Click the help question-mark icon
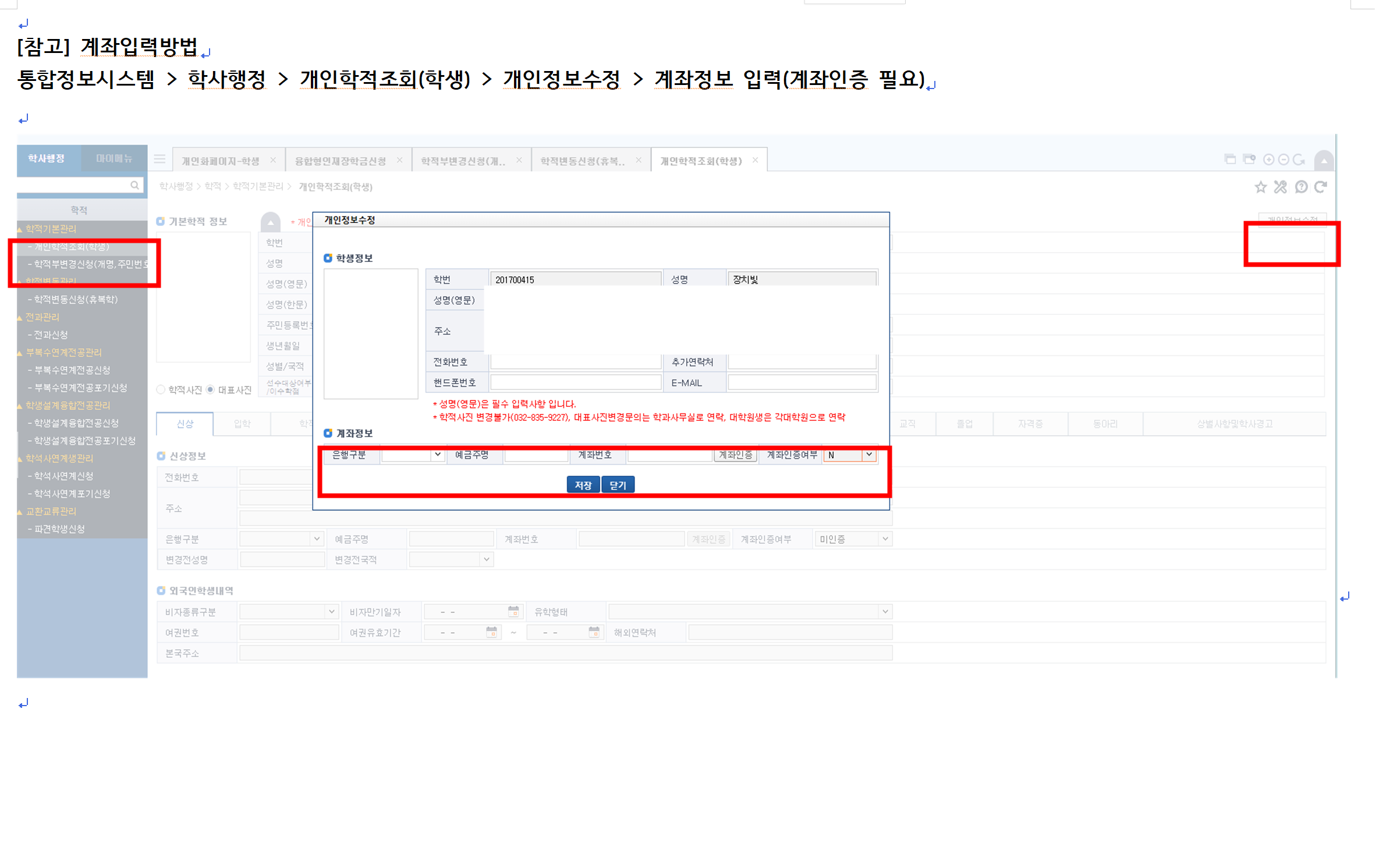The image size is (1379, 868). pyautogui.click(x=1301, y=187)
